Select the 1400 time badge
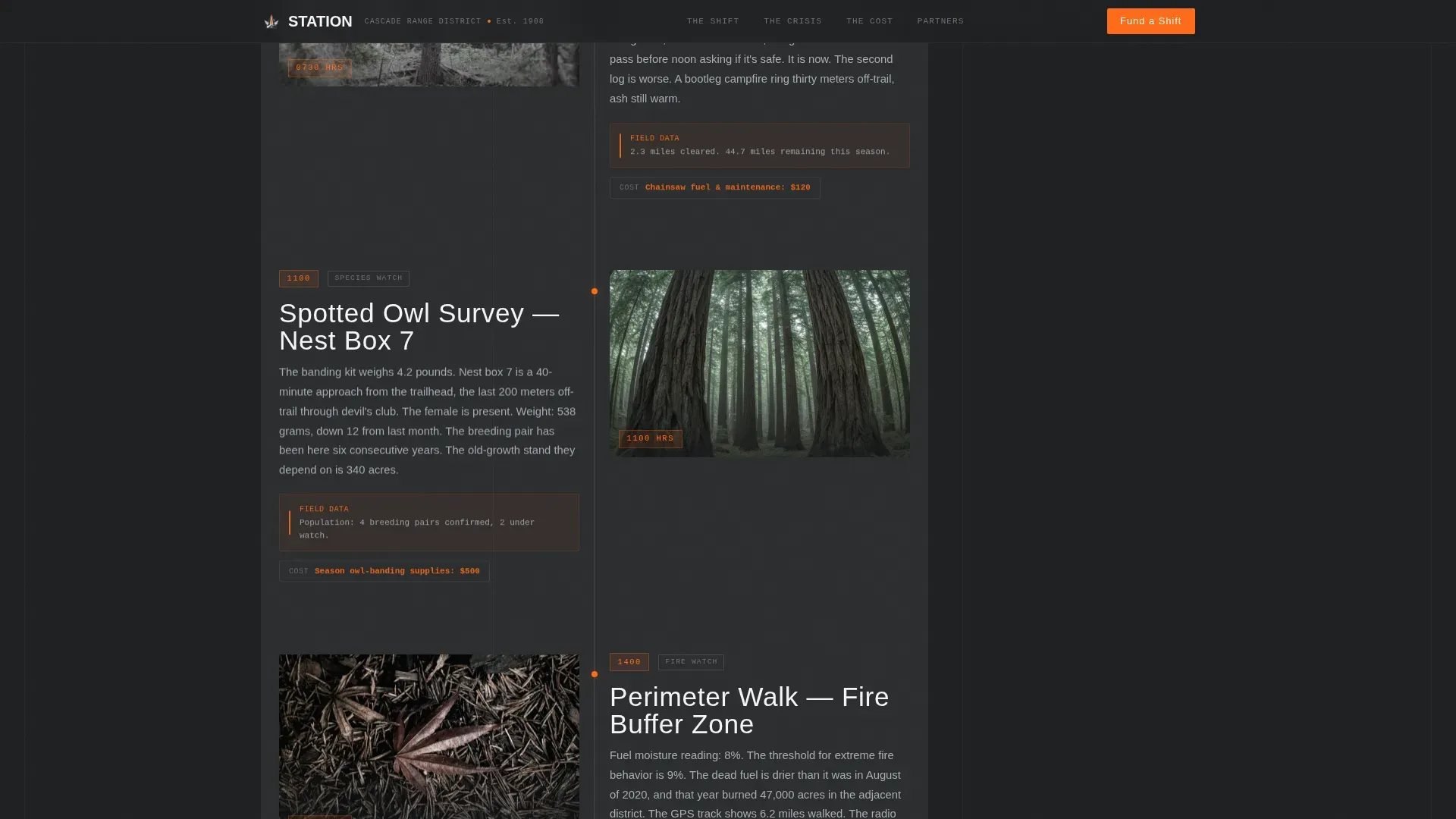Viewport: 1456px width, 819px height. point(629,662)
